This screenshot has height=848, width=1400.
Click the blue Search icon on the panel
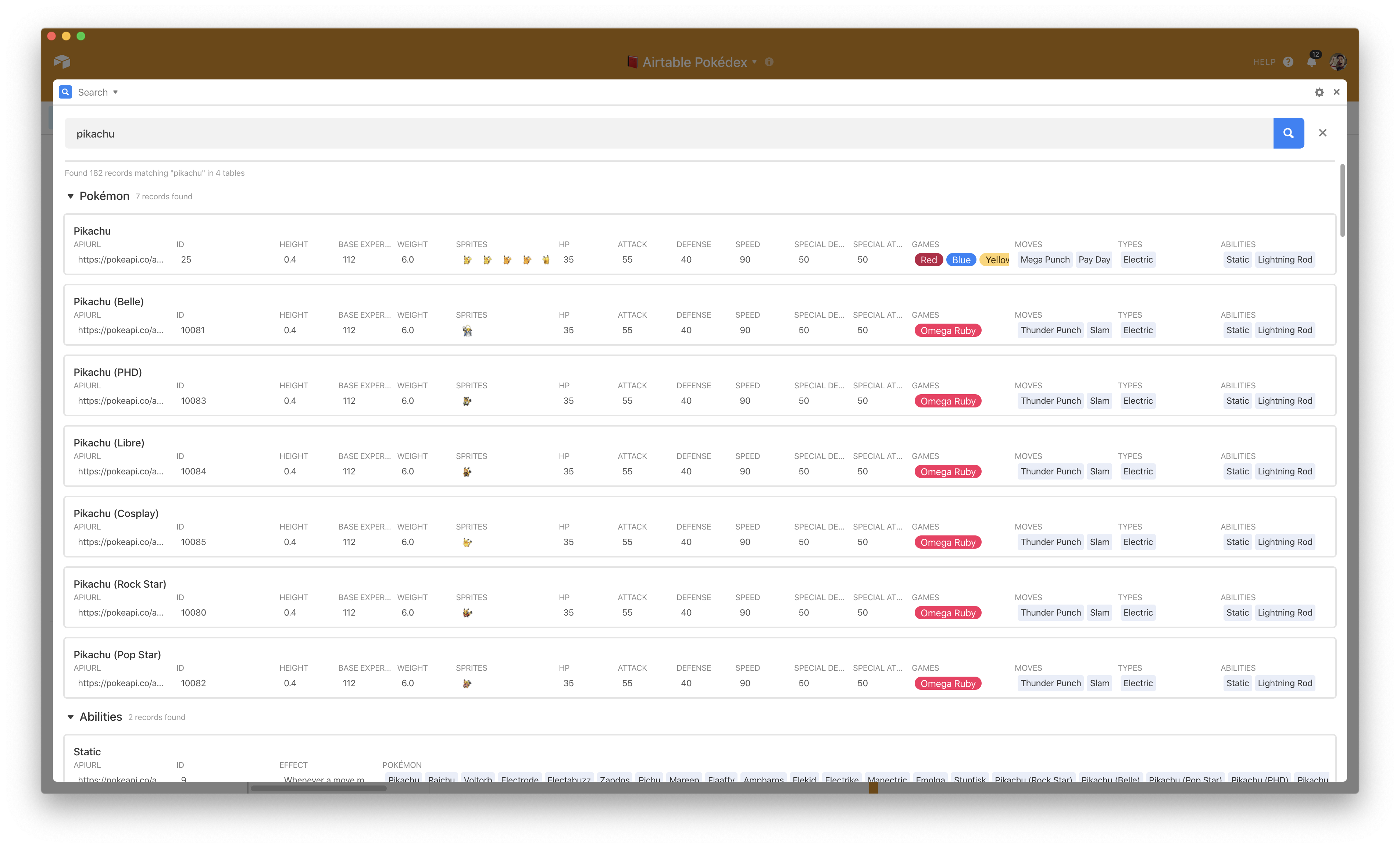[x=65, y=92]
